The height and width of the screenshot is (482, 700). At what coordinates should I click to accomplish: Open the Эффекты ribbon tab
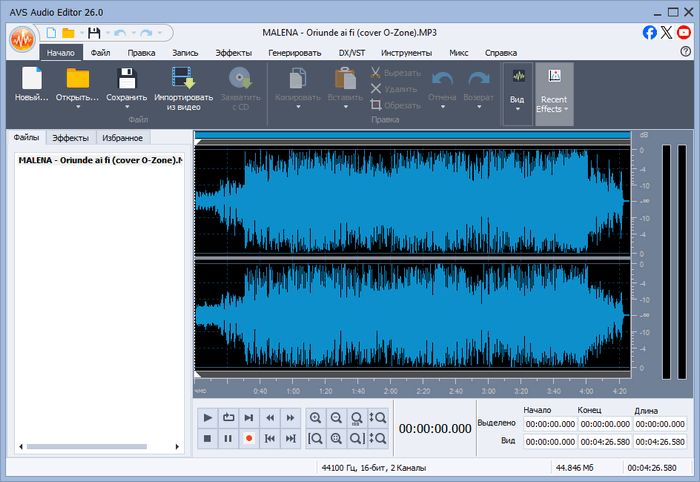pos(233,52)
